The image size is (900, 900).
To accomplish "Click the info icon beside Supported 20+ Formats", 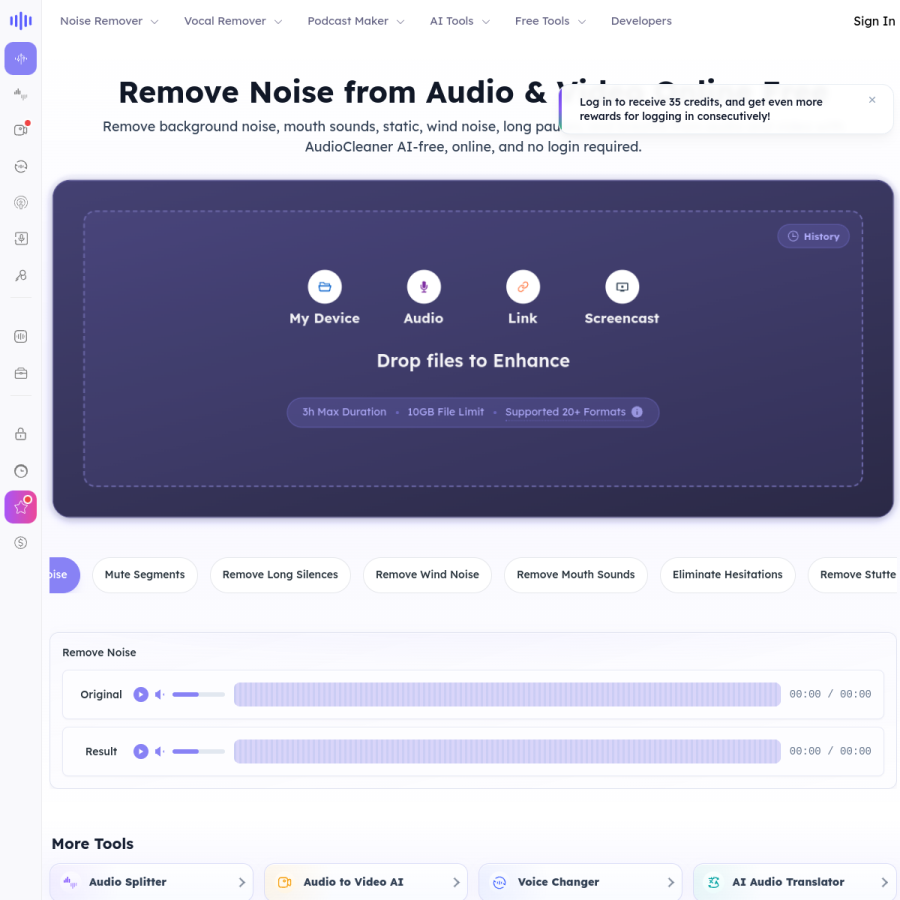I will [637, 412].
